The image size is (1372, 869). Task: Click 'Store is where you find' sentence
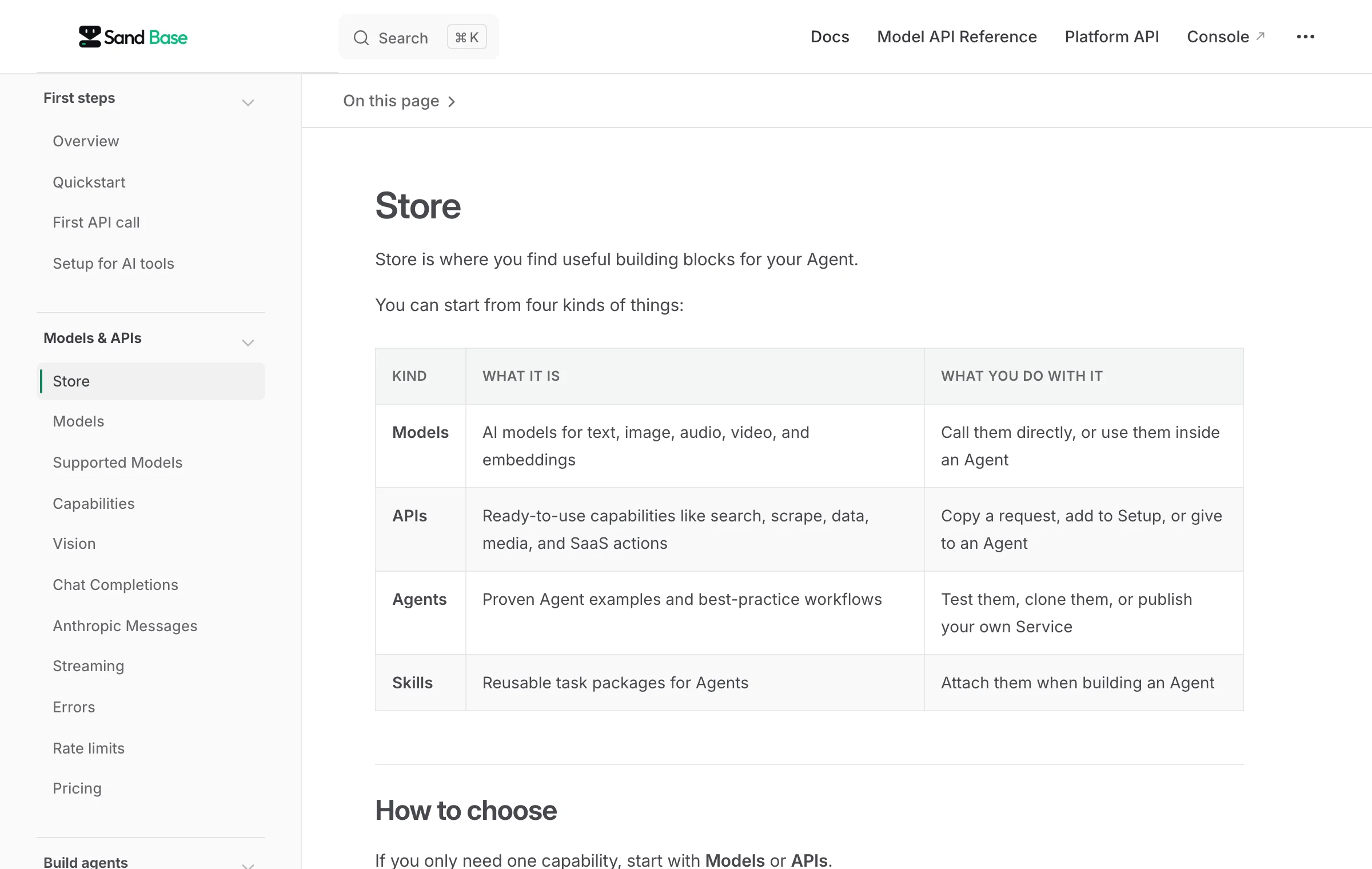616,259
